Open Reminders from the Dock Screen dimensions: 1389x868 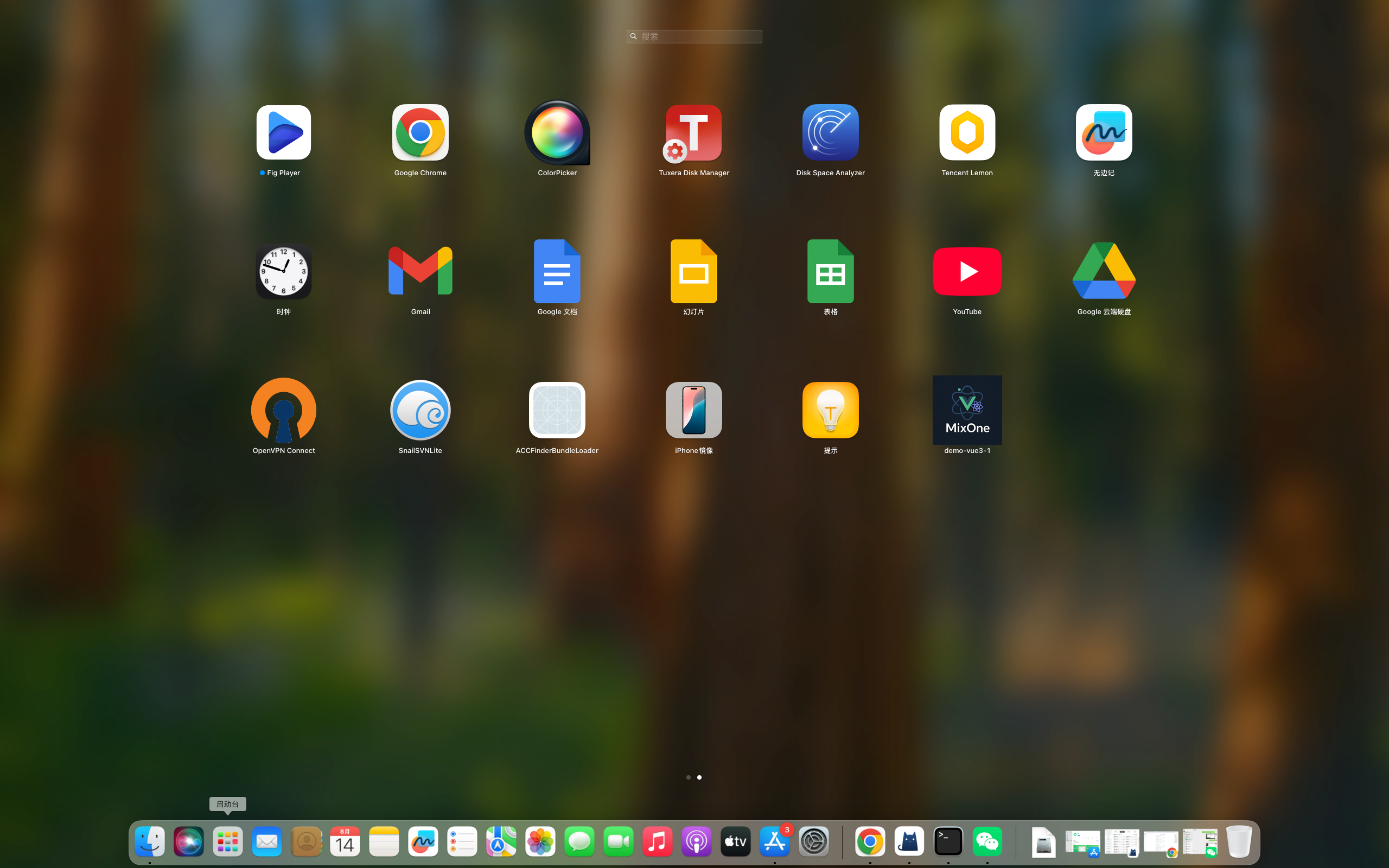(462, 841)
